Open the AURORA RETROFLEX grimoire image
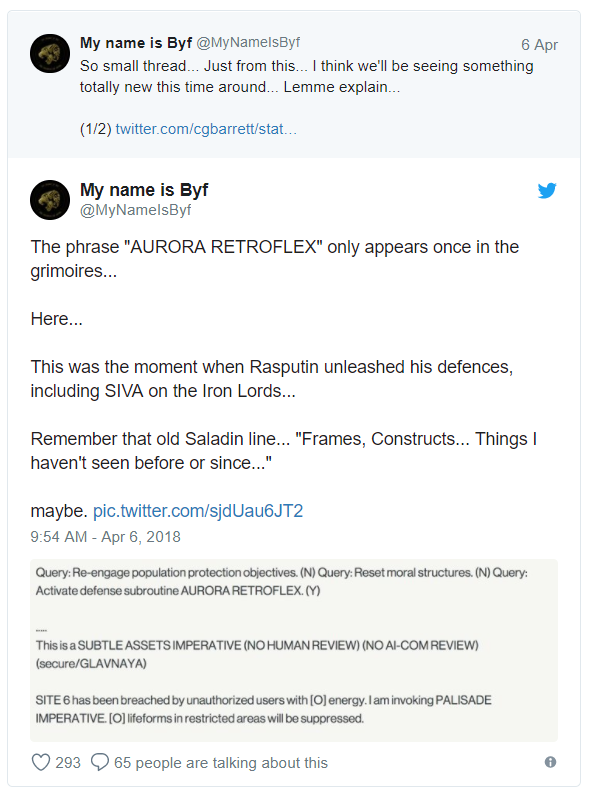This screenshot has height=794, width=590. coord(294,650)
